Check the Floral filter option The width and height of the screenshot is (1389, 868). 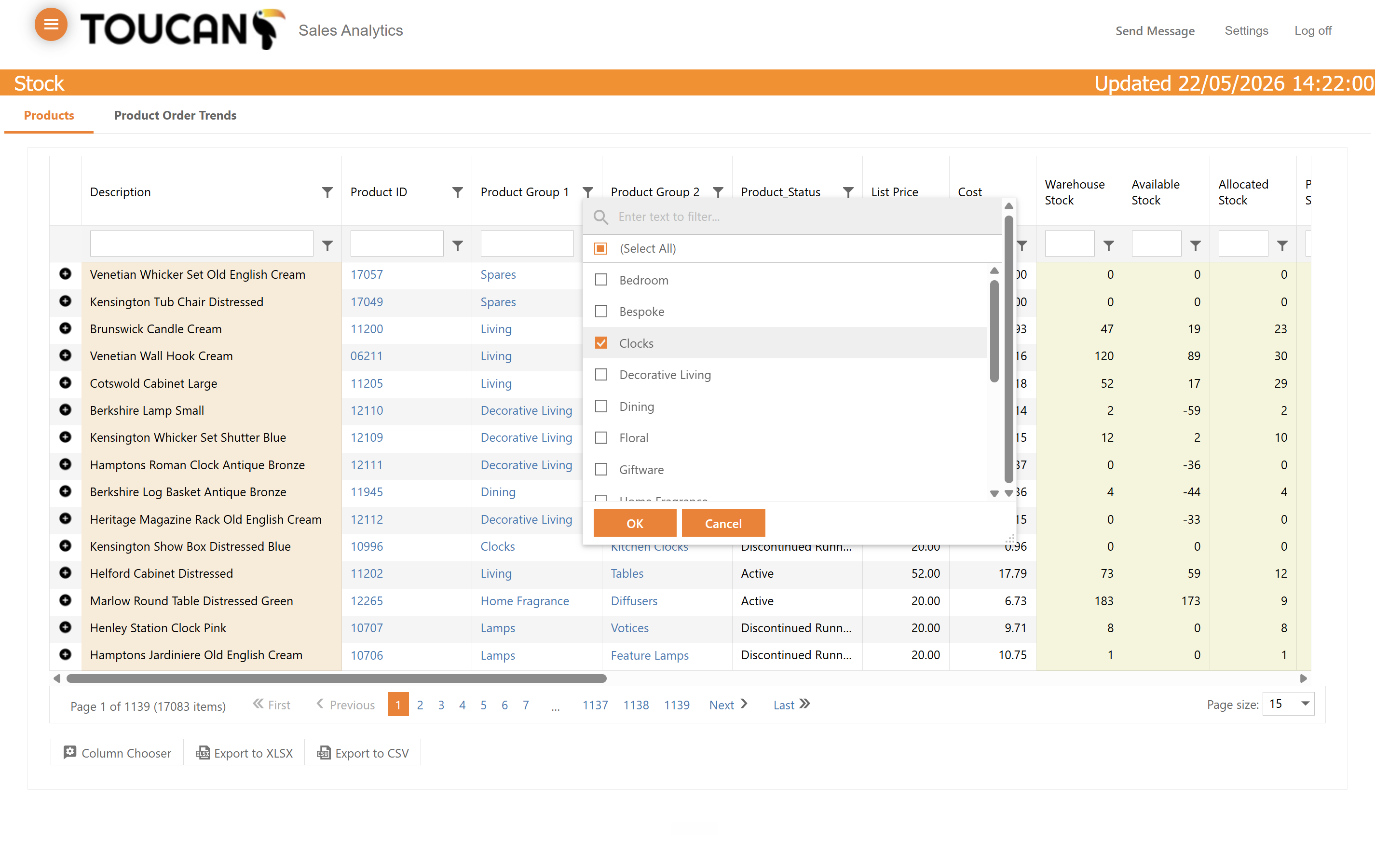[601, 438]
